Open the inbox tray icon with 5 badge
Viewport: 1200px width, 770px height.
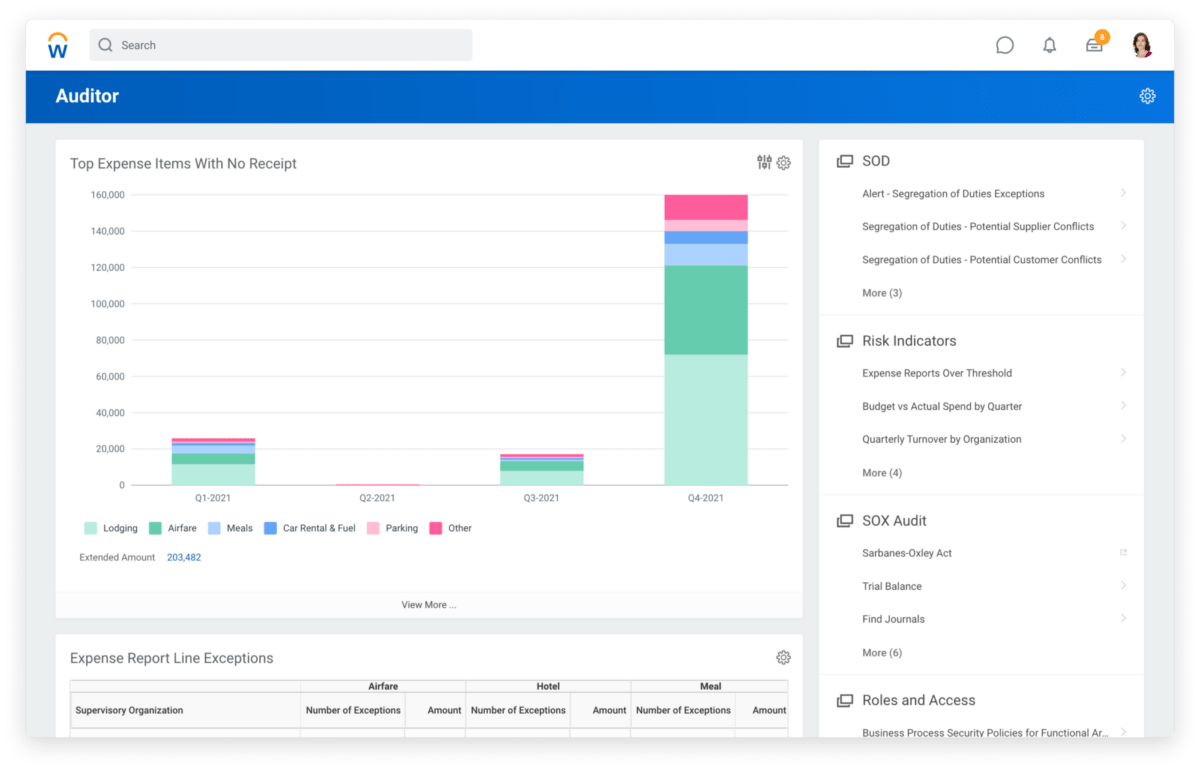pos(1094,45)
